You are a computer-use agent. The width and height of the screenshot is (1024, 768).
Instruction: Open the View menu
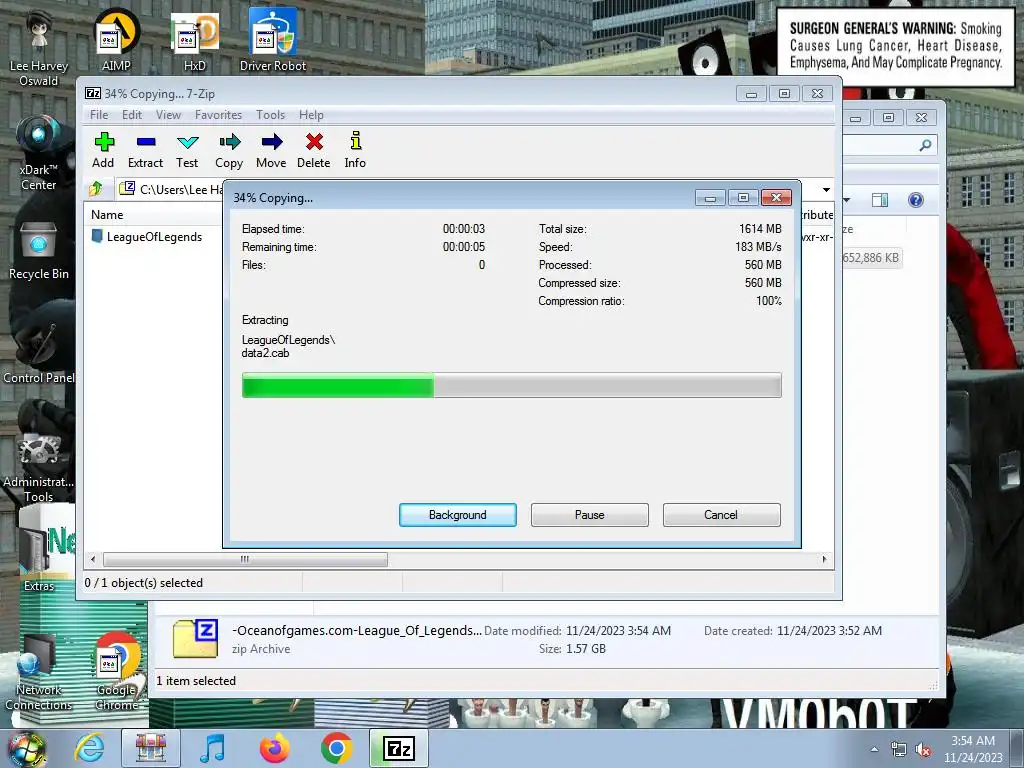pos(168,115)
